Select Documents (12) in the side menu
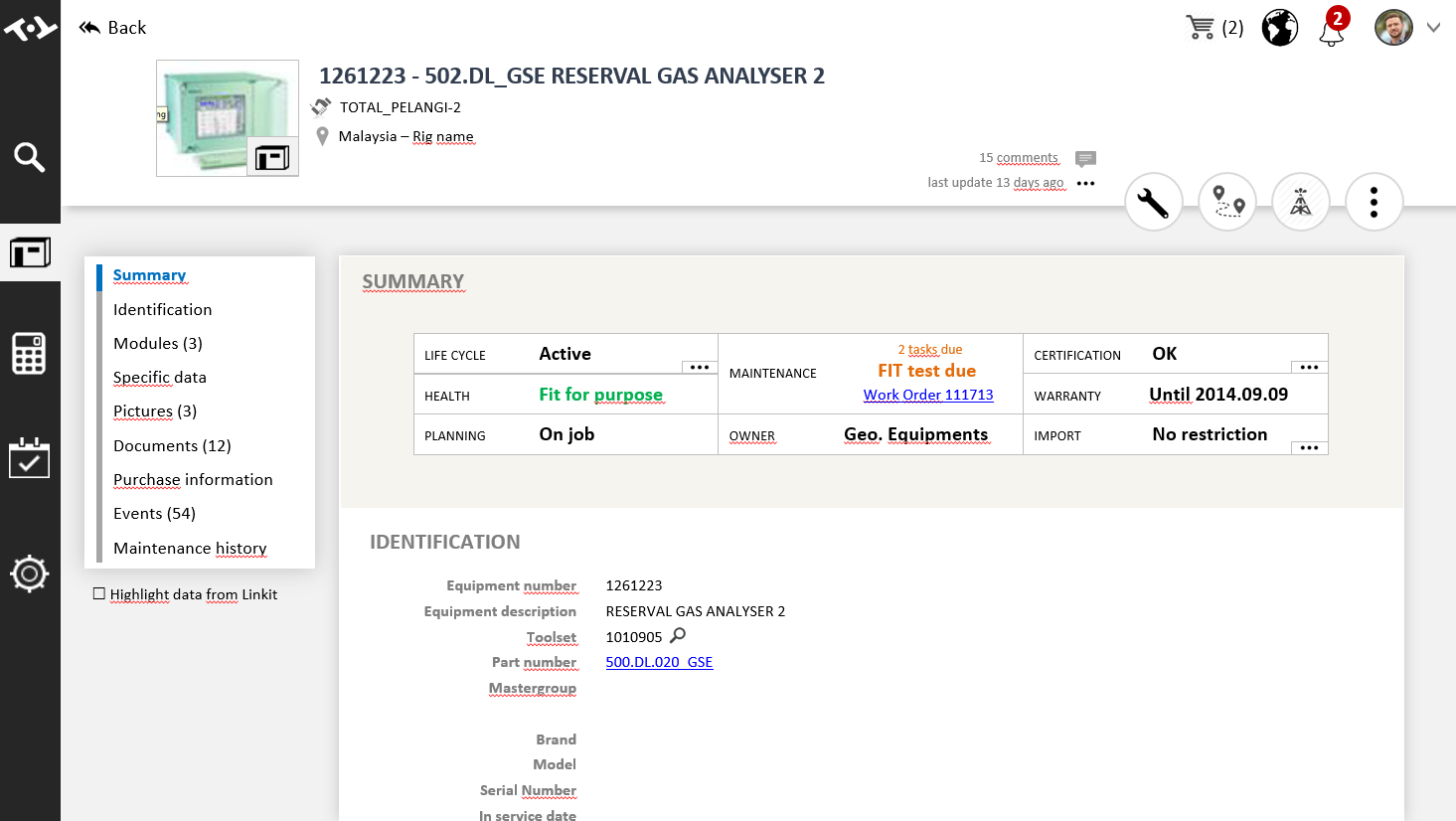This screenshot has height=821, width=1456. (x=172, y=445)
